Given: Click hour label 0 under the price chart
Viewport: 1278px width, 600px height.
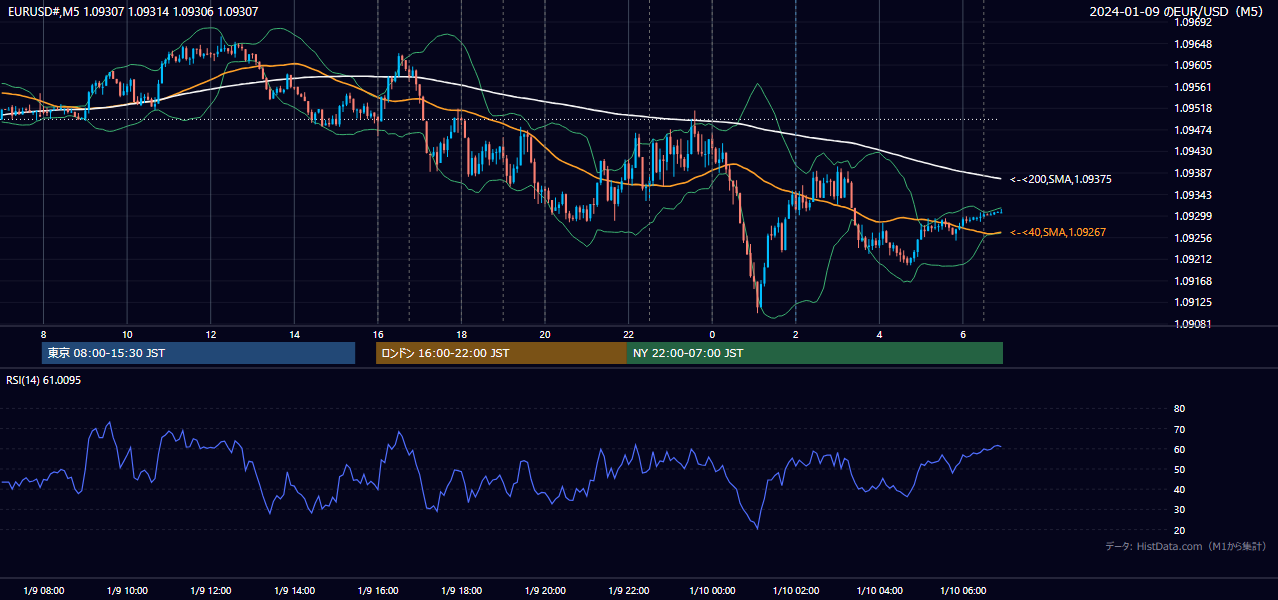Looking at the screenshot, I should coord(712,334).
